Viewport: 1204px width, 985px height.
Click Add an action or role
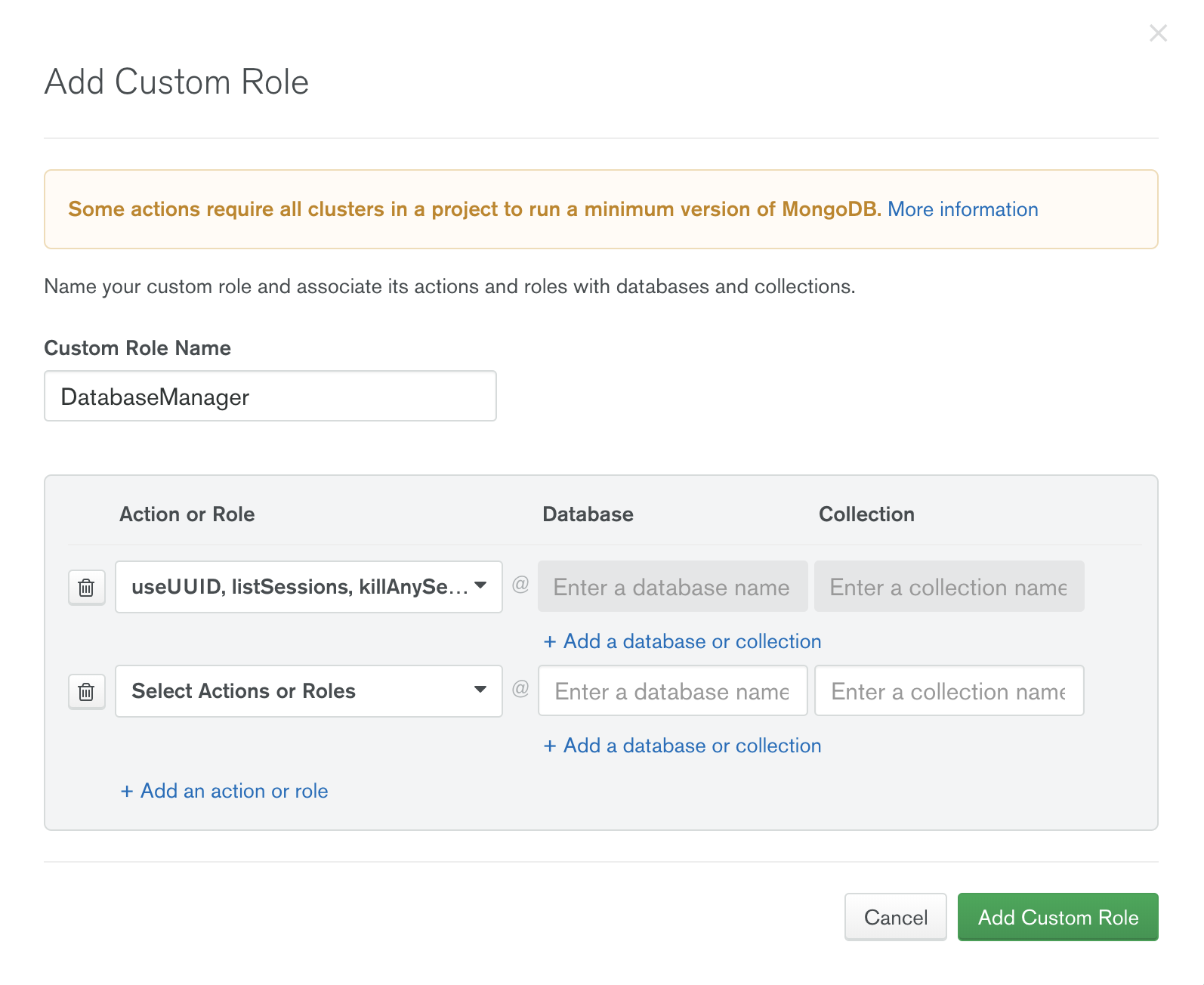[224, 791]
